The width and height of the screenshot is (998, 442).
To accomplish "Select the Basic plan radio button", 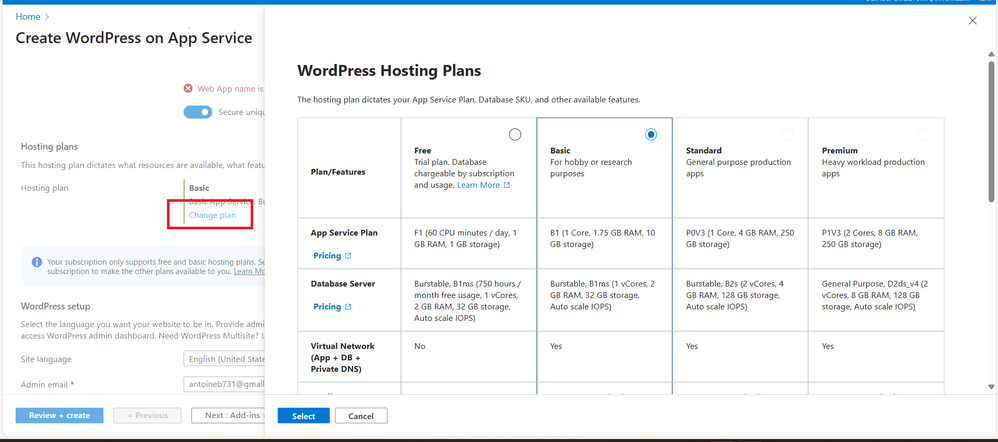I will [650, 134].
